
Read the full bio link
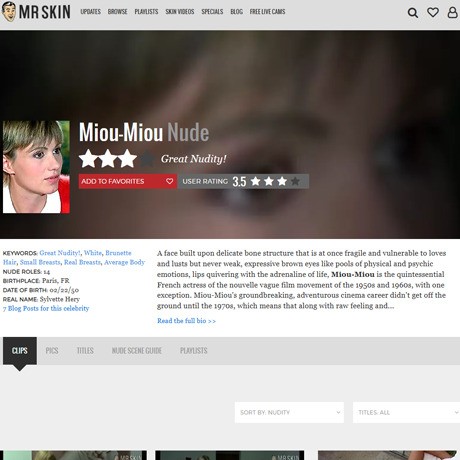click(x=186, y=321)
